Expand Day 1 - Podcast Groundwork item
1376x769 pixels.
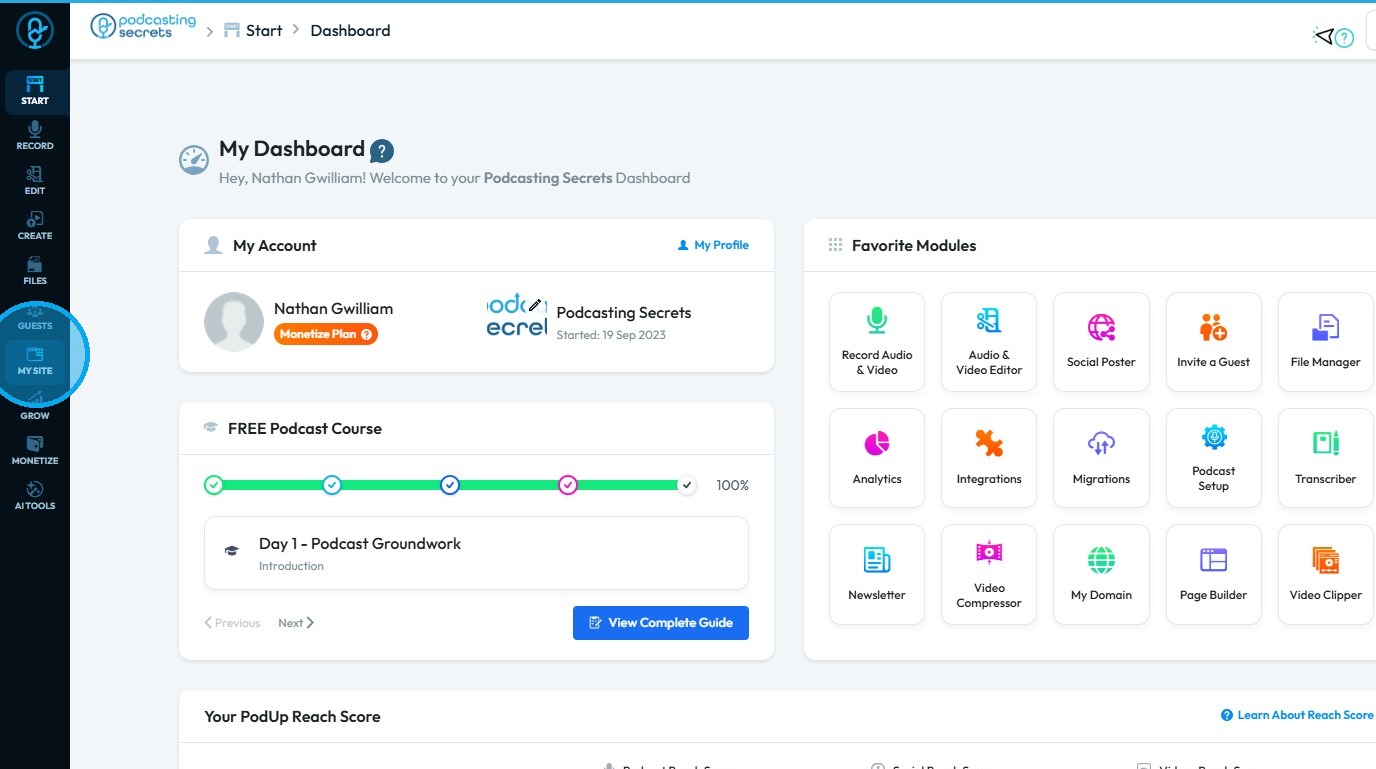pos(476,553)
